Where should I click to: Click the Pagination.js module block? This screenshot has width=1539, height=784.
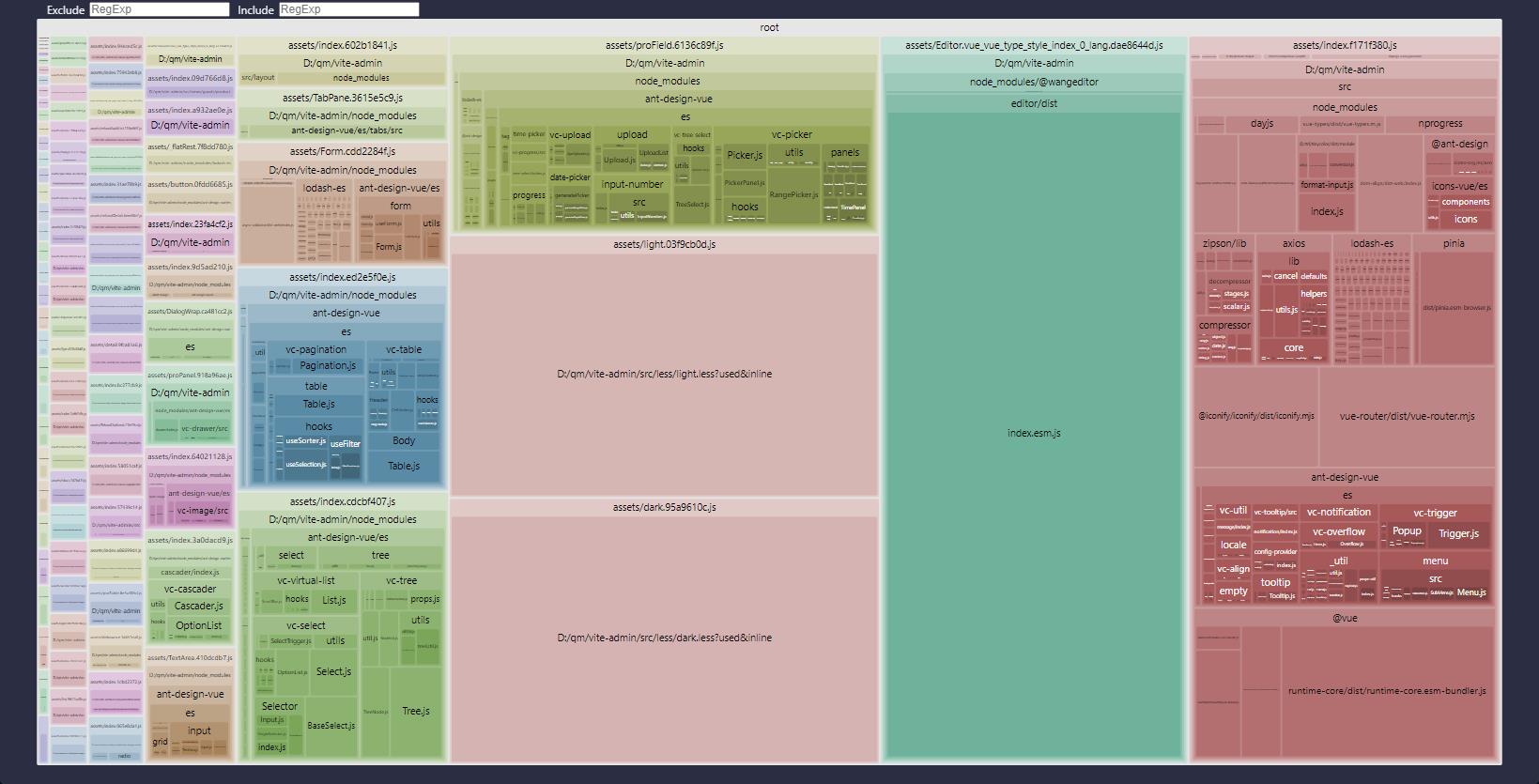pos(327,366)
